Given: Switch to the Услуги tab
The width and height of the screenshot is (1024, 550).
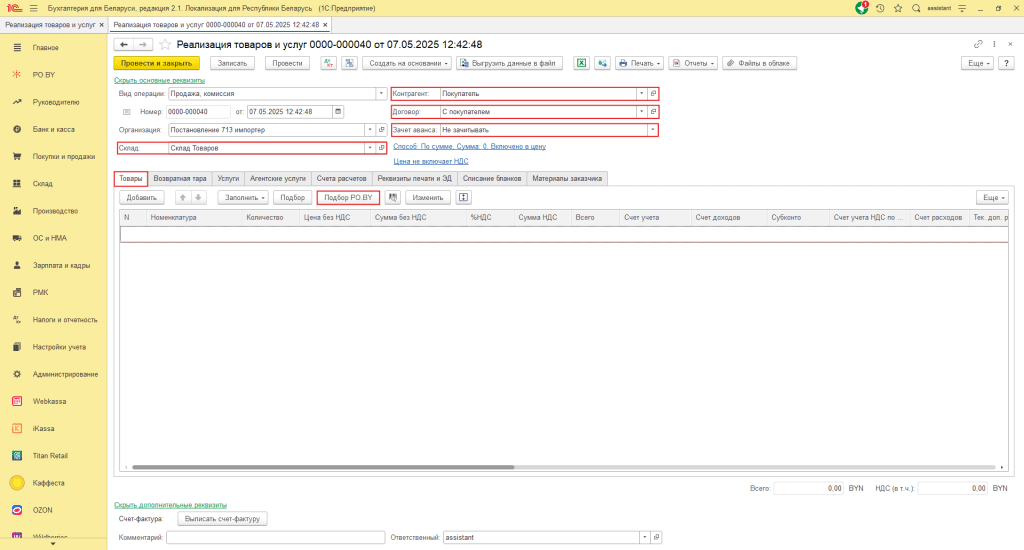Looking at the screenshot, I should [228, 178].
